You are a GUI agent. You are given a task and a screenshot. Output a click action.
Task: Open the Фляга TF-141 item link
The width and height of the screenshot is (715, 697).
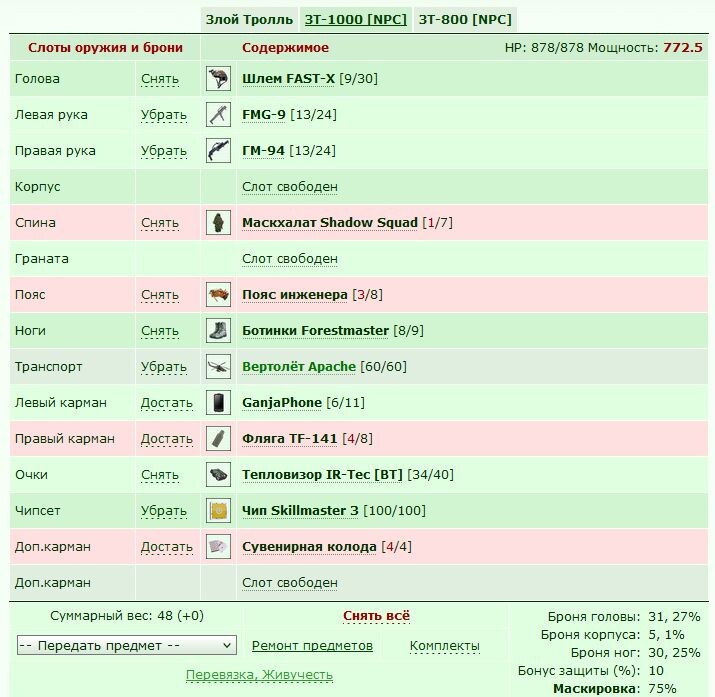[x=290, y=439]
